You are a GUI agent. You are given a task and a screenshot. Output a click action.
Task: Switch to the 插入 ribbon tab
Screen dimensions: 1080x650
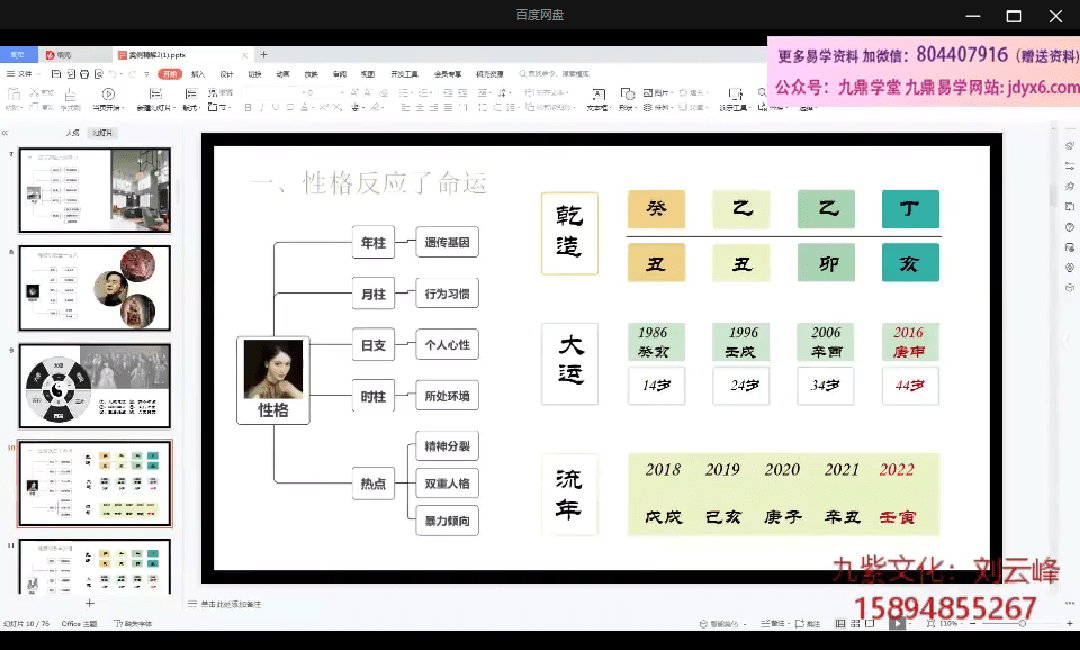tap(198, 74)
